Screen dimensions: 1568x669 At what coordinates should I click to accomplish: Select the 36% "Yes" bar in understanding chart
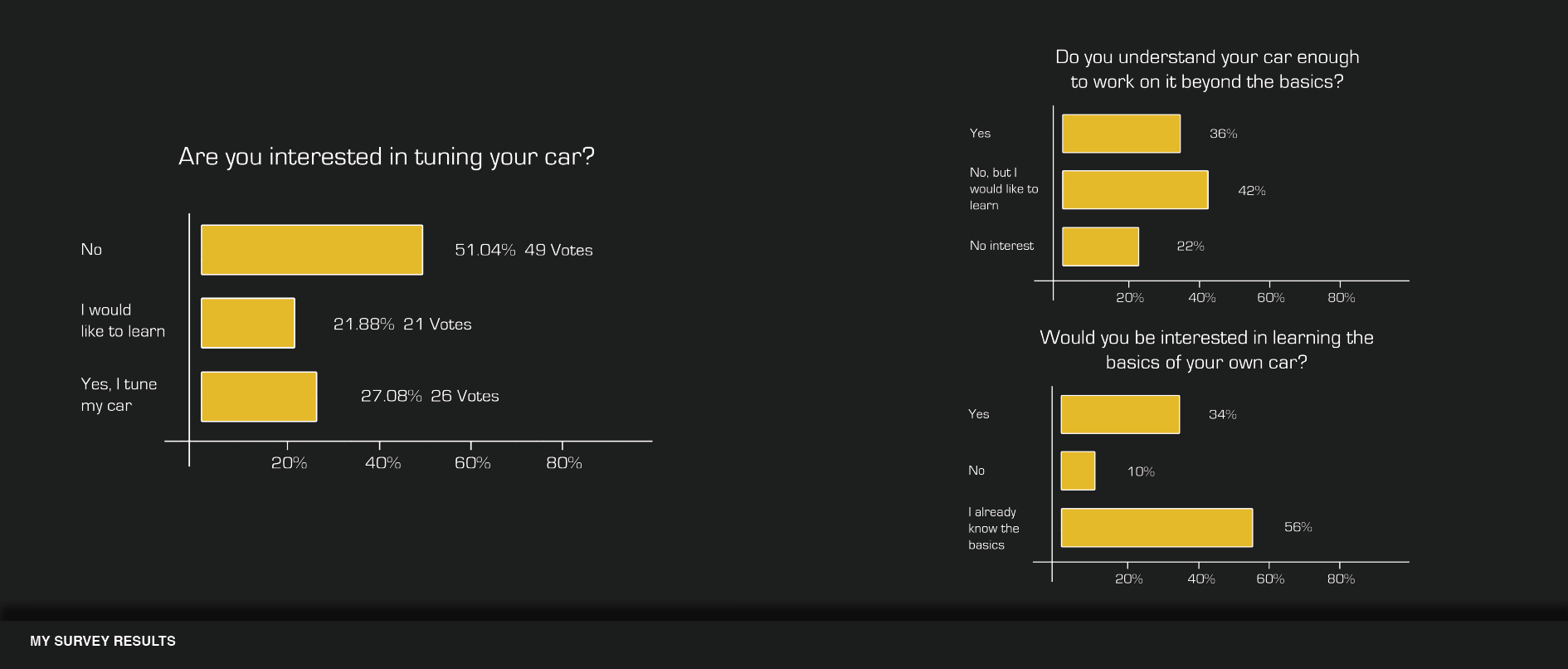(x=1121, y=134)
